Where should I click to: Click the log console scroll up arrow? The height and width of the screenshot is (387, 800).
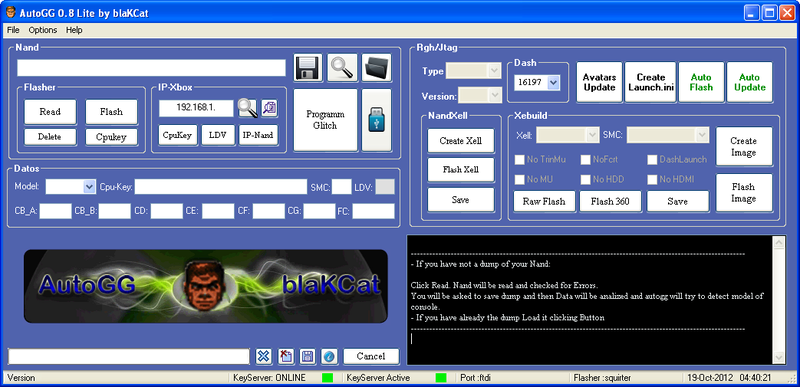(779, 243)
